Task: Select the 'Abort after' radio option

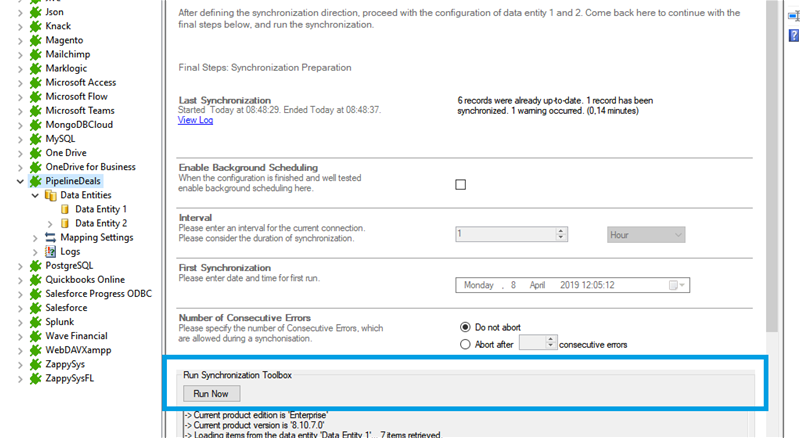Action: tap(465, 344)
